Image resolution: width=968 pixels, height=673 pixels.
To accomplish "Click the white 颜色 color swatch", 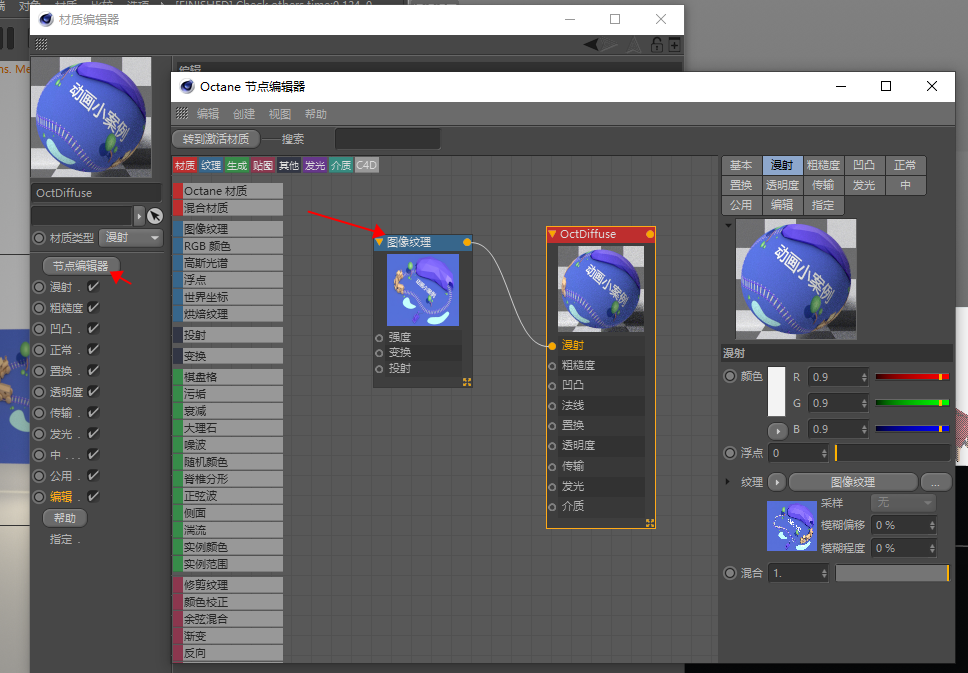I will [x=778, y=391].
